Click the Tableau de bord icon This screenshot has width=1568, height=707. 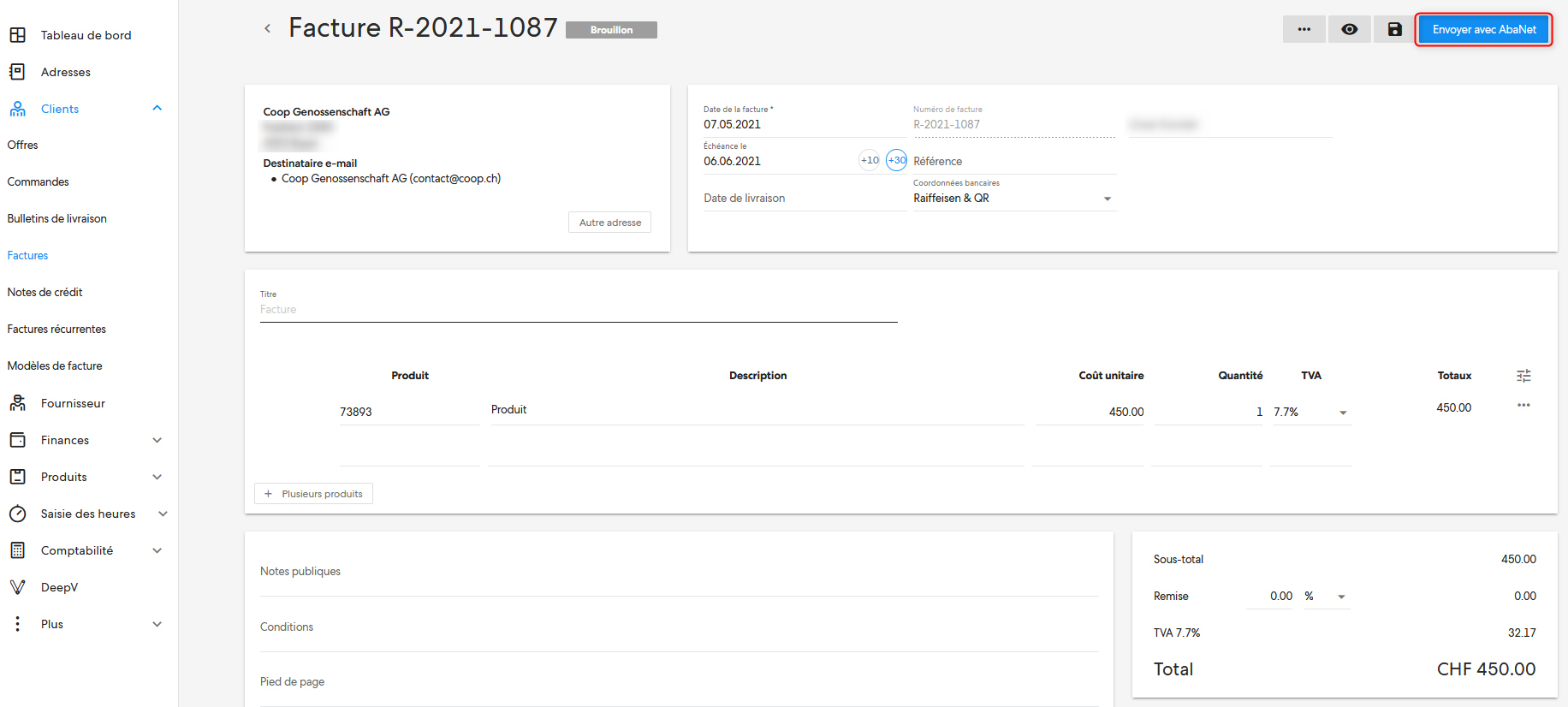click(17, 35)
